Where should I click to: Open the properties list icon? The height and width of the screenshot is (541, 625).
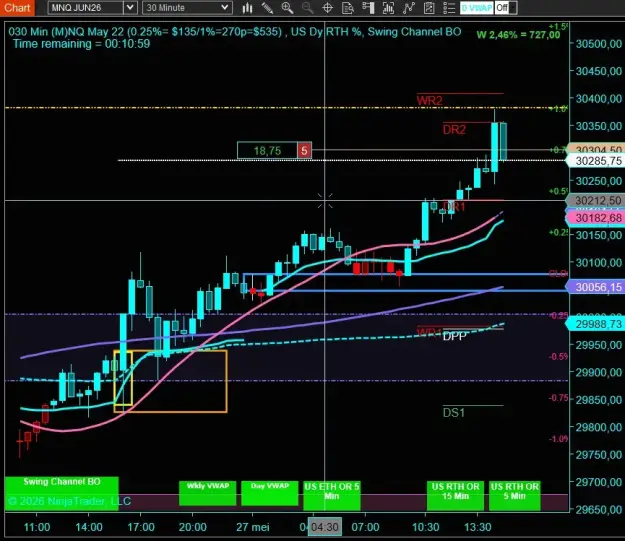pyautogui.click(x=449, y=8)
